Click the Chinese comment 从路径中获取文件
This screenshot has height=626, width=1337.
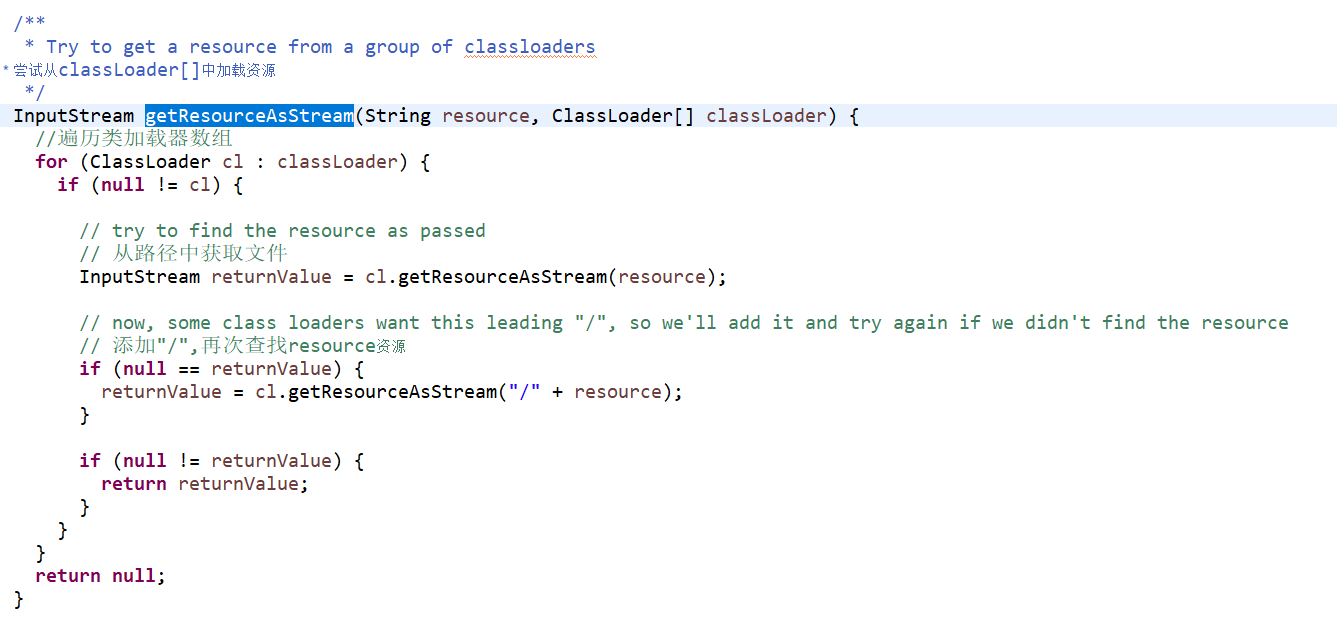pyautogui.click(x=183, y=254)
